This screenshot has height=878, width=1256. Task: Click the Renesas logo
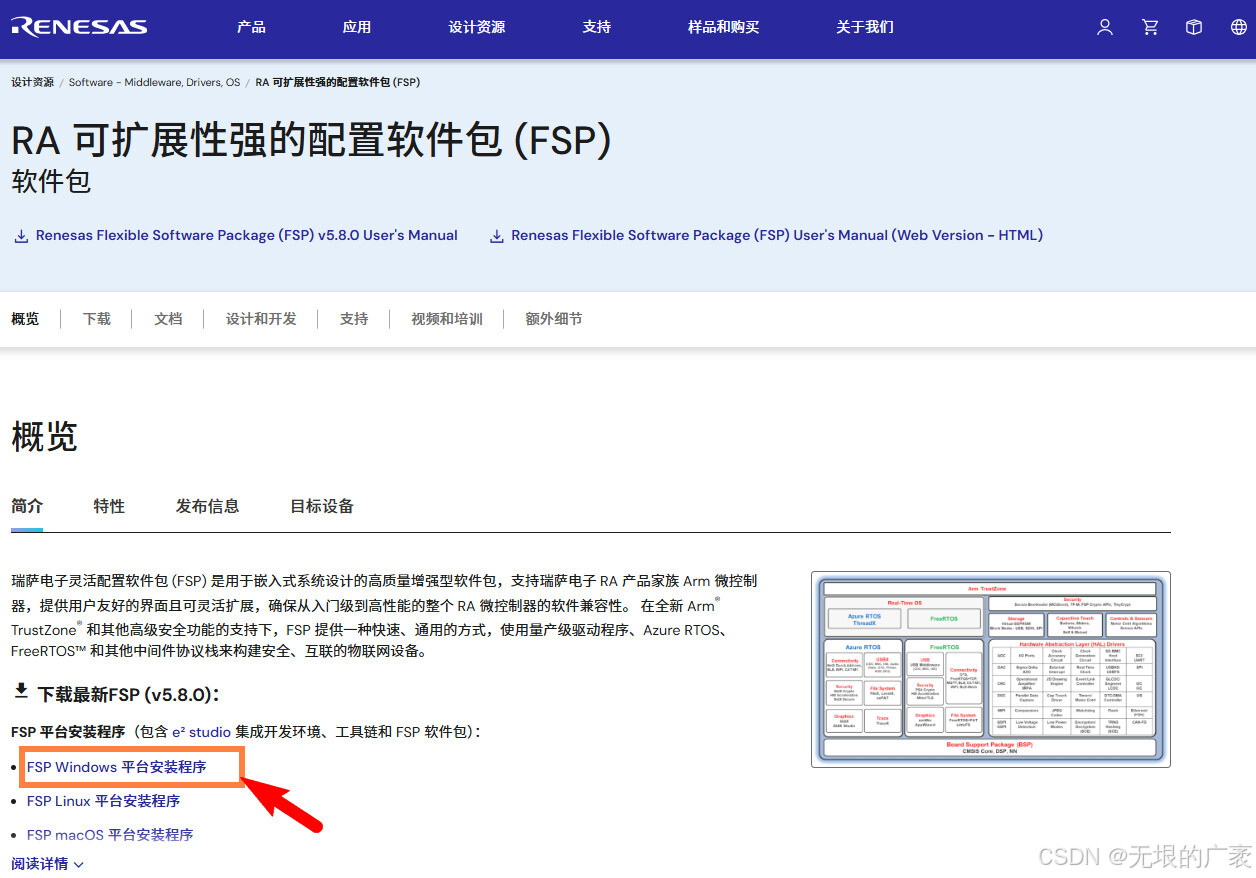coord(79,27)
